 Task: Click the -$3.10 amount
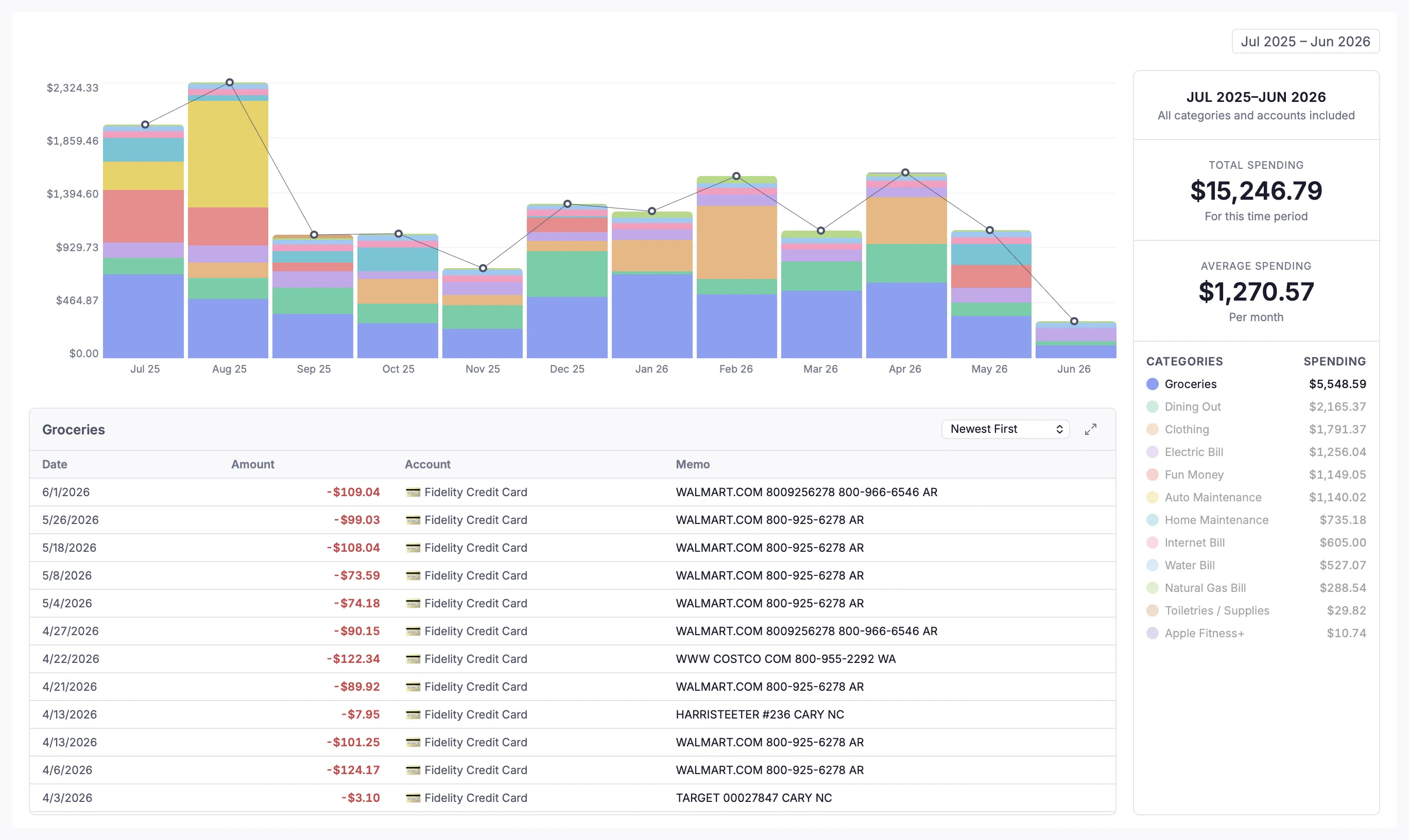[x=360, y=798]
